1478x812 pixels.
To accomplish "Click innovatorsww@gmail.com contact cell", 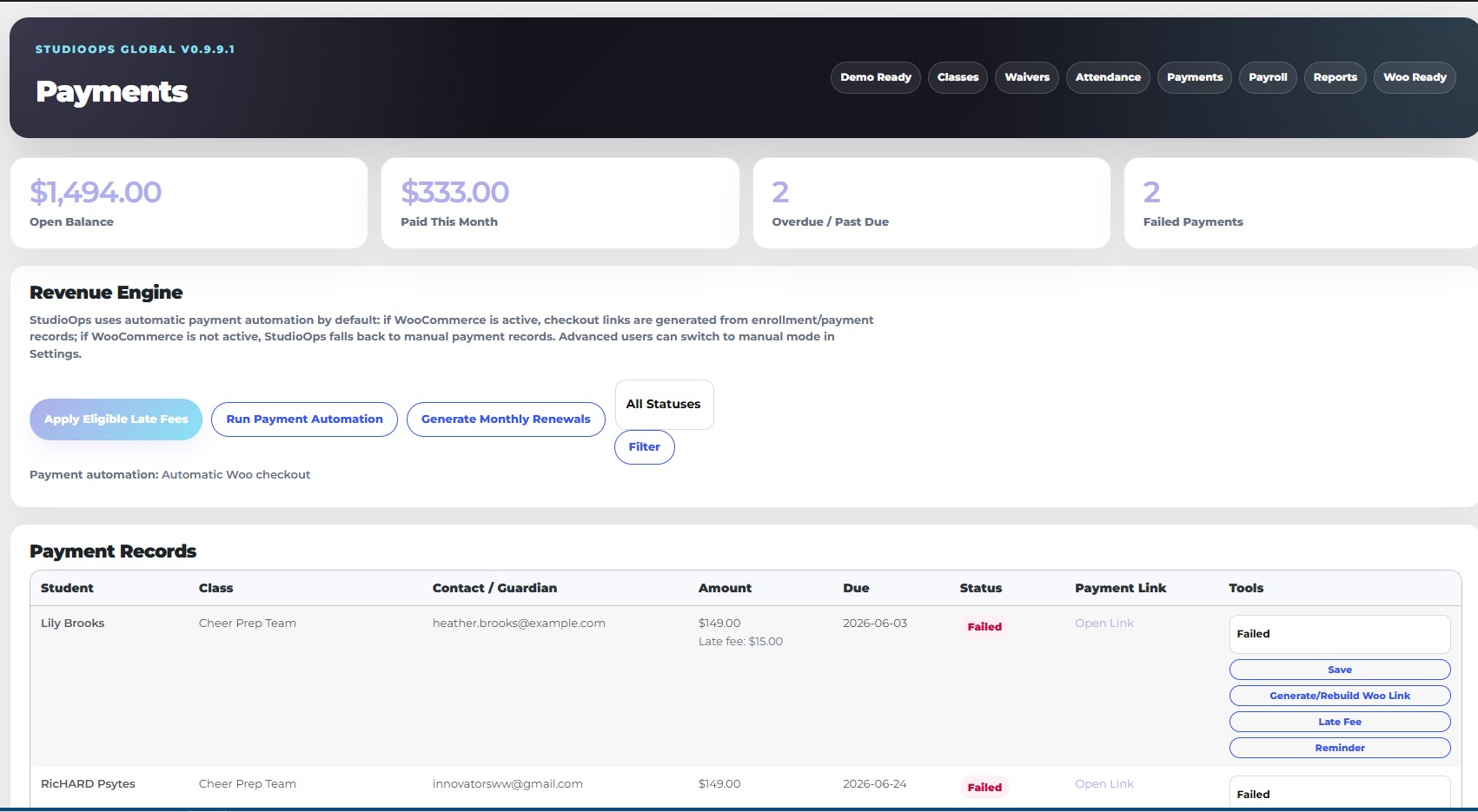I will (507, 784).
